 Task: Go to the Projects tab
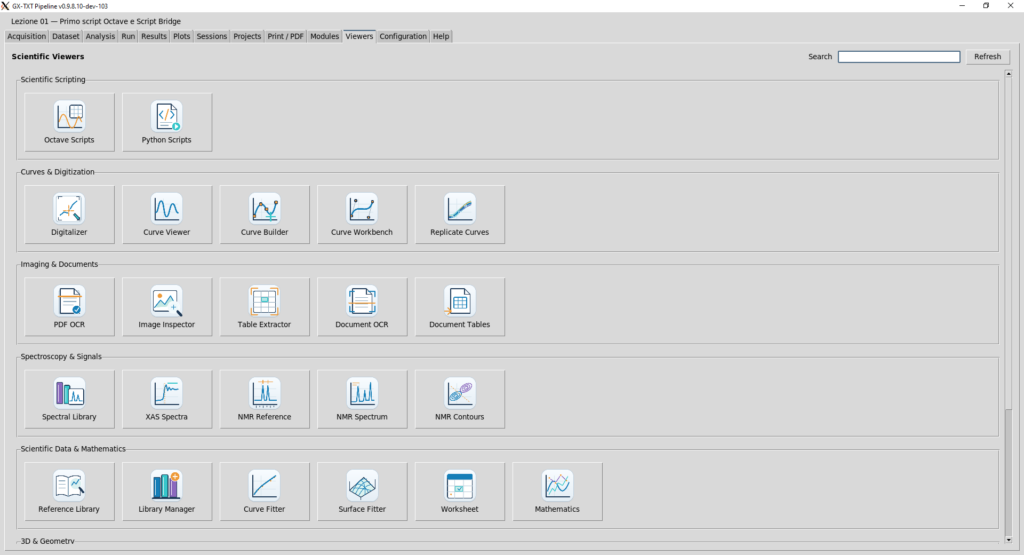click(x=247, y=37)
